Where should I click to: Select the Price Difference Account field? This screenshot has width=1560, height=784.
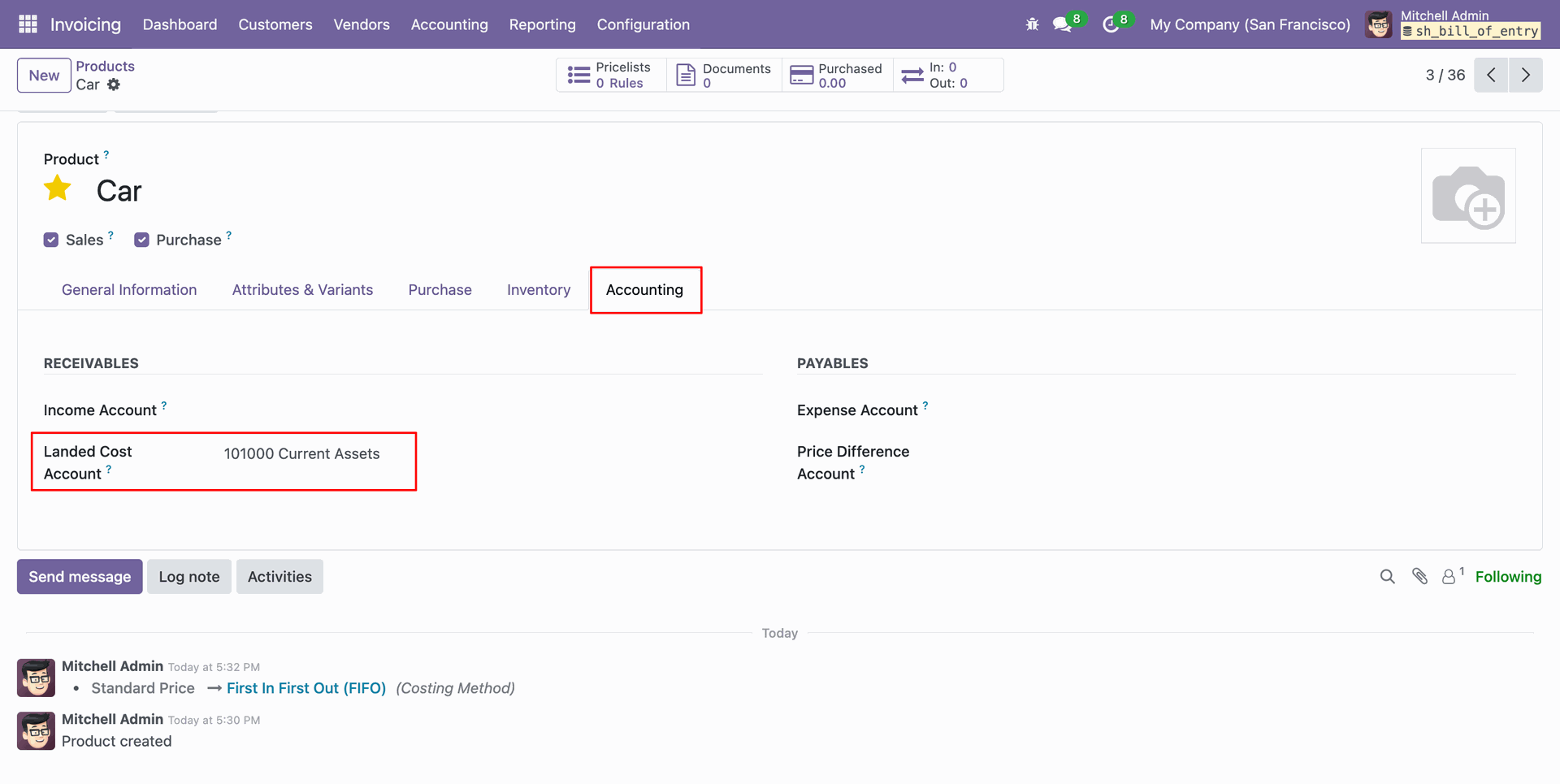pos(1246,453)
